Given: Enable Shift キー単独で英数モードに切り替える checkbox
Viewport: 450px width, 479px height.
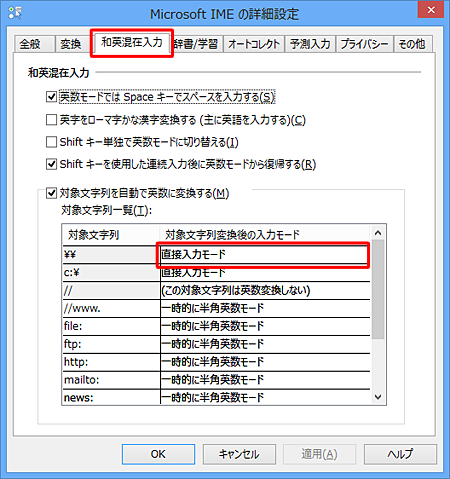Looking at the screenshot, I should pyautogui.click(x=51, y=142).
